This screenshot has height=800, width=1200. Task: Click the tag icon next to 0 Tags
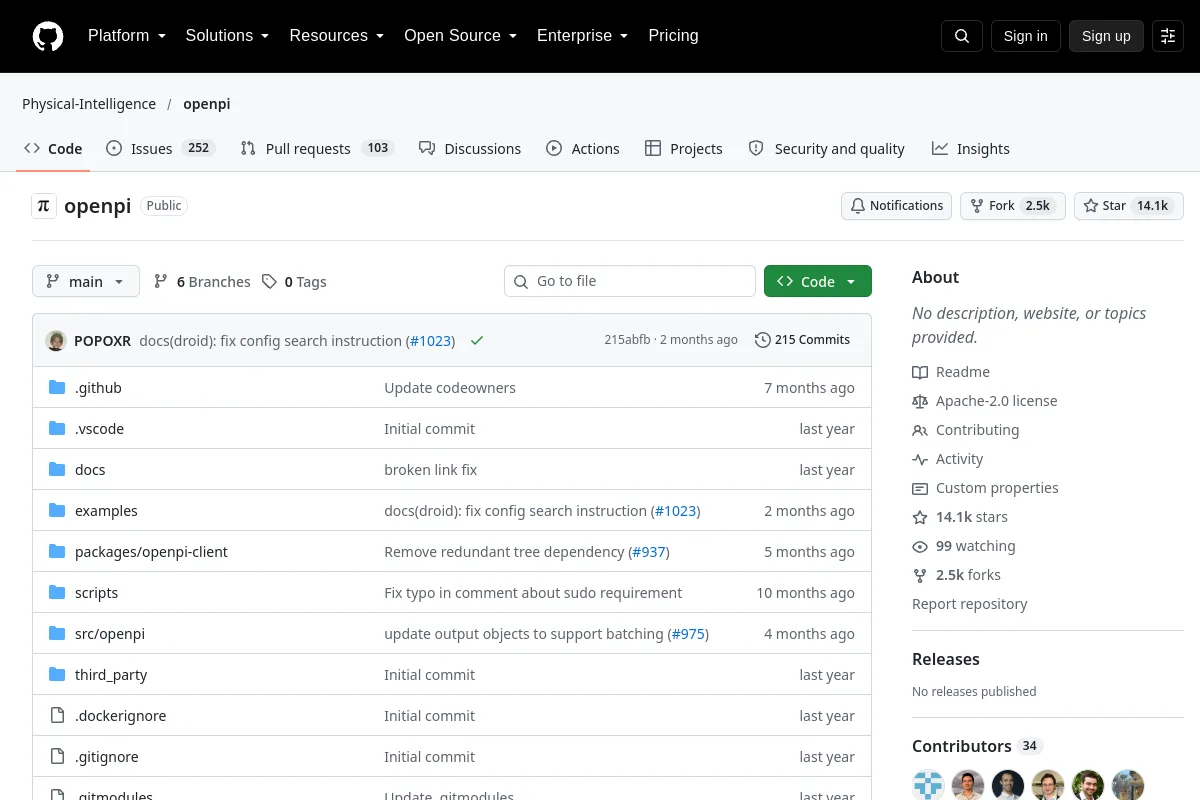269,282
